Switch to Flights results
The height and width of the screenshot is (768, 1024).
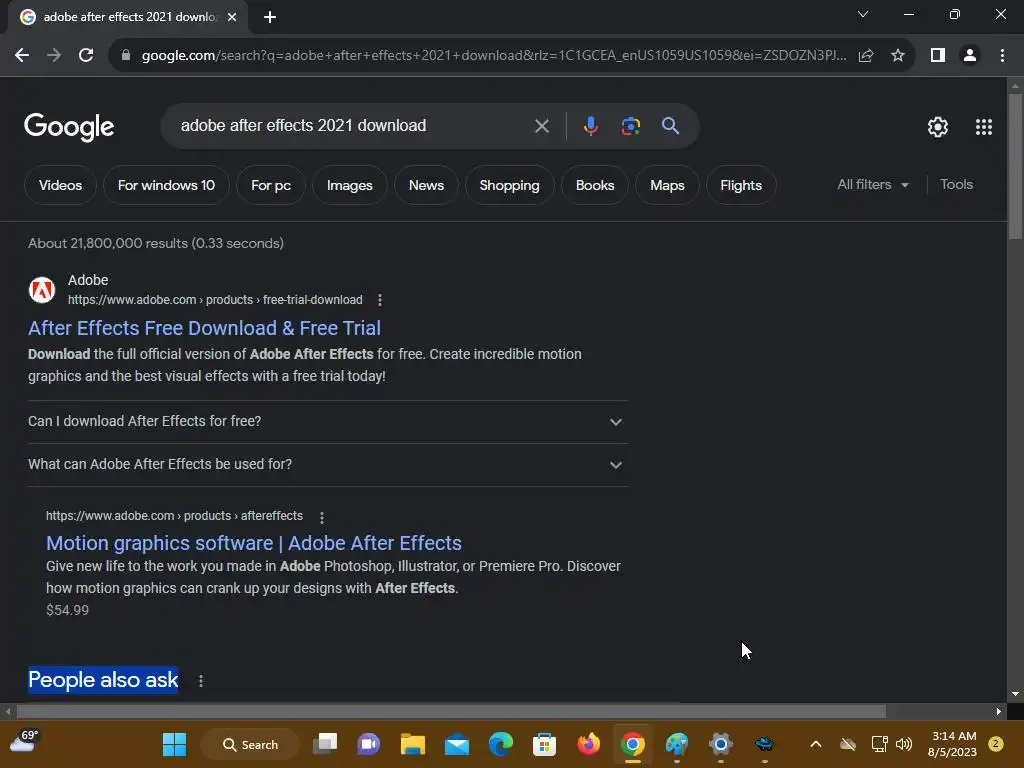(741, 185)
